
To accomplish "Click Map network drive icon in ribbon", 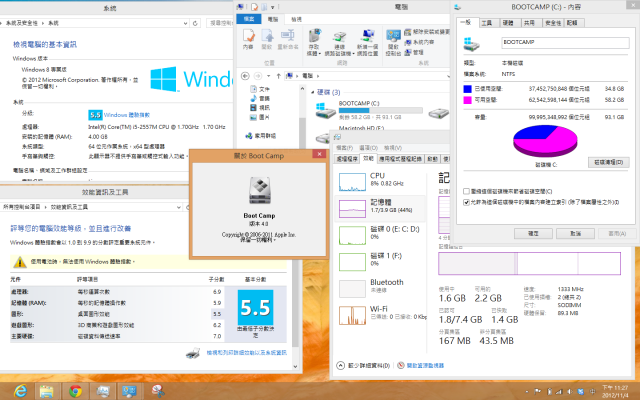I will (x=339, y=37).
